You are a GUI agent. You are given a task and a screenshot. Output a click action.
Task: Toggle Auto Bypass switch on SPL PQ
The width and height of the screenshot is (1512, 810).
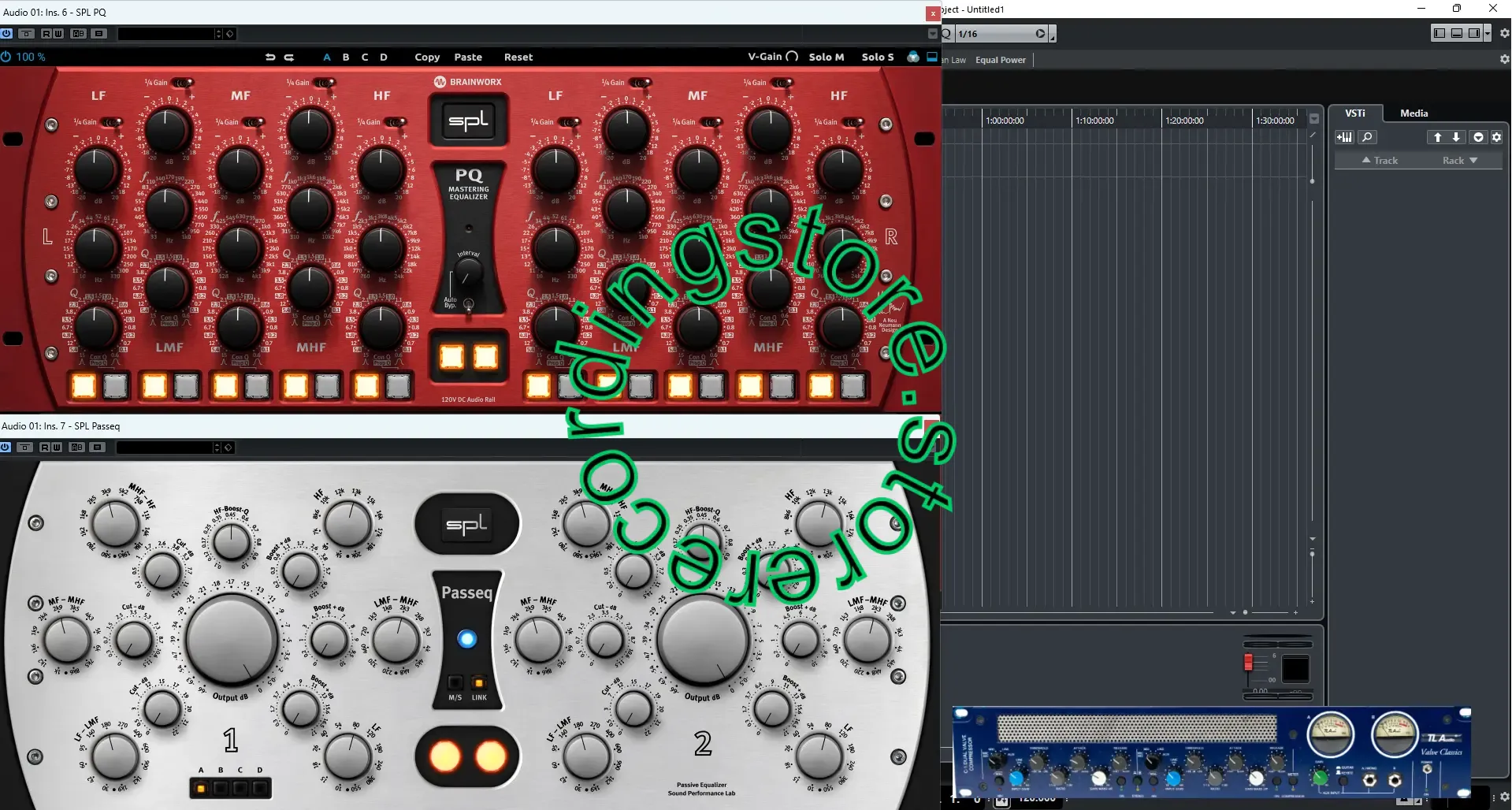click(x=469, y=306)
